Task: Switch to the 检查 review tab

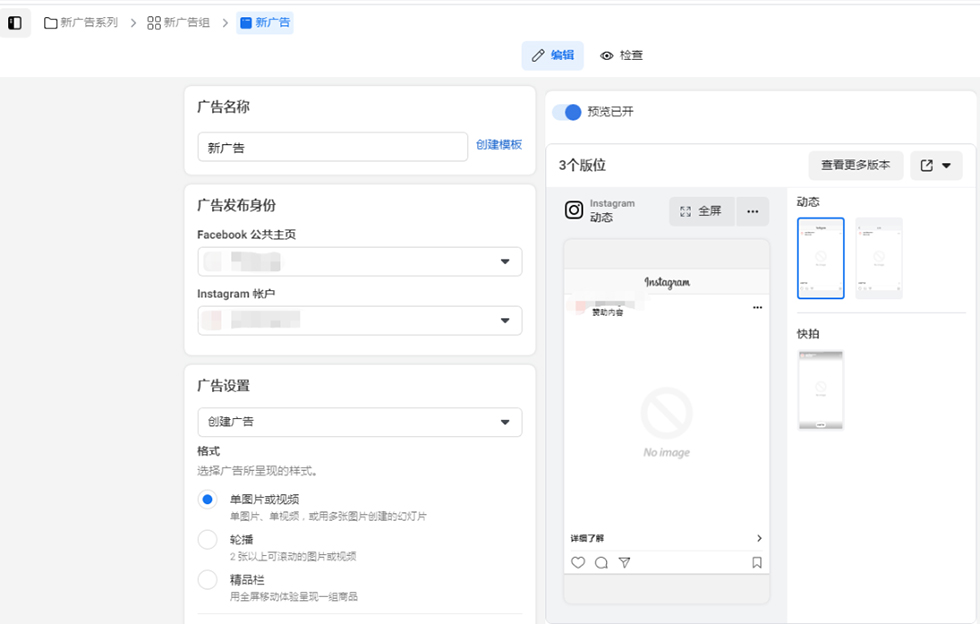Action: click(x=621, y=56)
